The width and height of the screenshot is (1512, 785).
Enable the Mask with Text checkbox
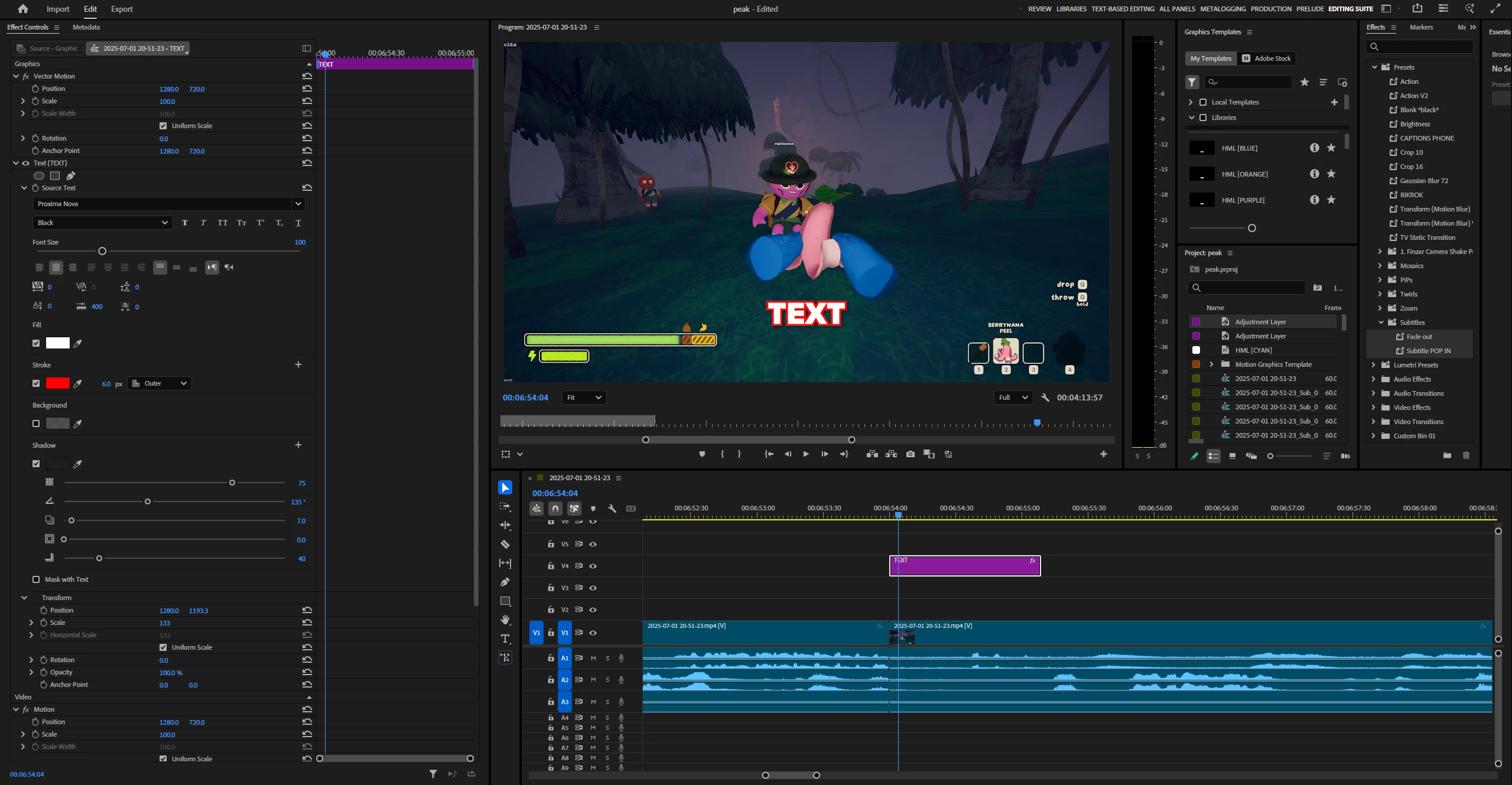(x=36, y=579)
